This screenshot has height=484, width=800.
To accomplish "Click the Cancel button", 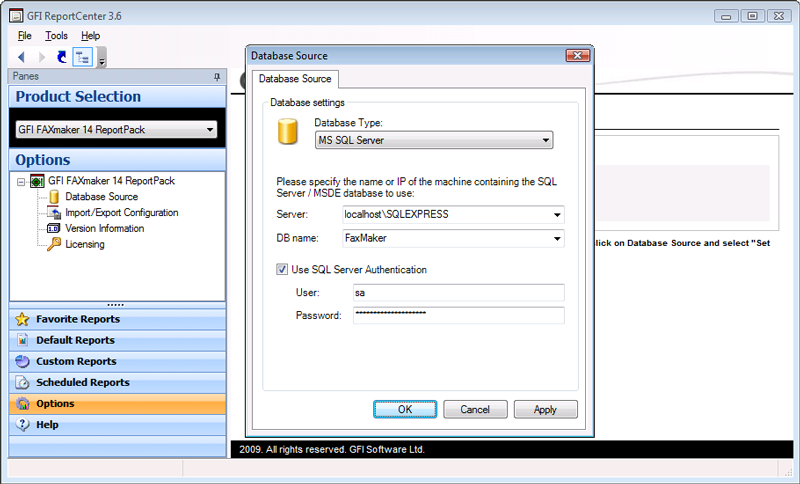I will pyautogui.click(x=475, y=410).
